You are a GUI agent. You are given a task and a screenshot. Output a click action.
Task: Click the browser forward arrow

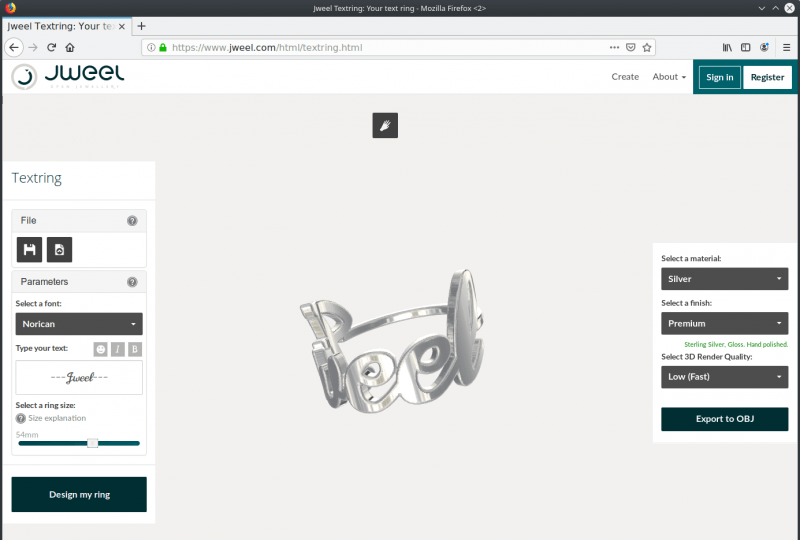click(33, 47)
